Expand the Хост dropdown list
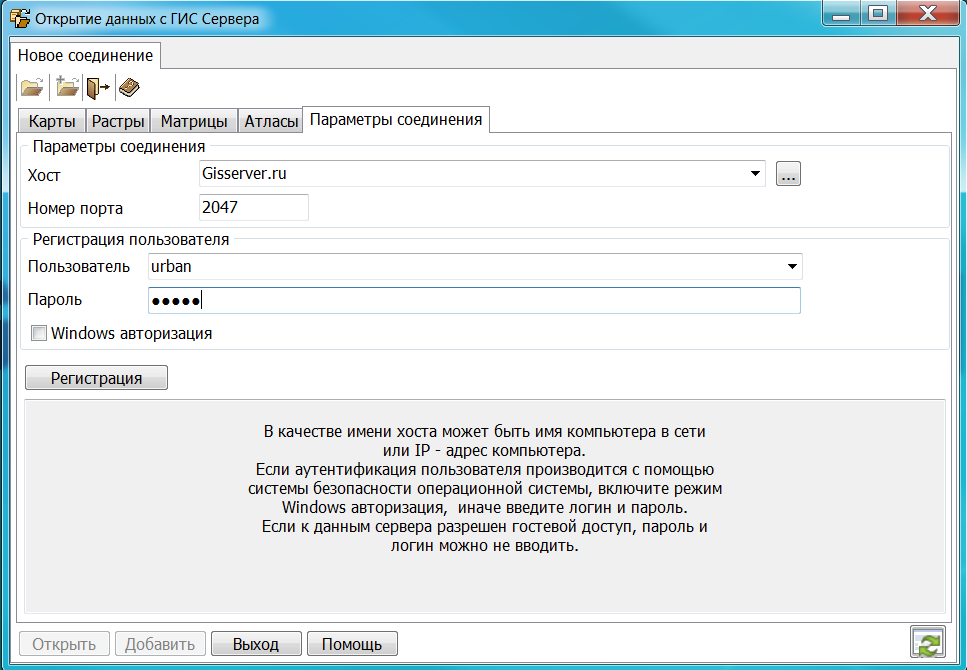The width and height of the screenshot is (967, 670). click(755, 175)
